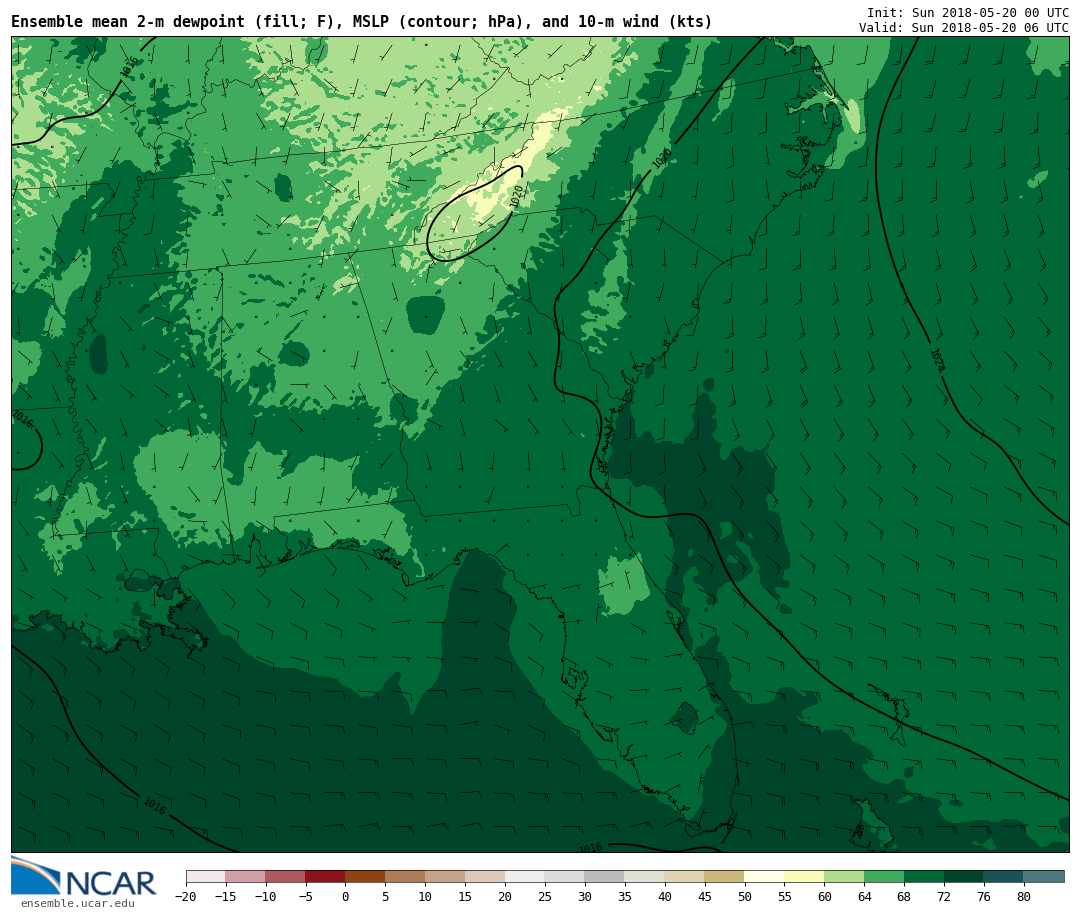Select the teal swatch right of the 80 label

tap(1044, 876)
